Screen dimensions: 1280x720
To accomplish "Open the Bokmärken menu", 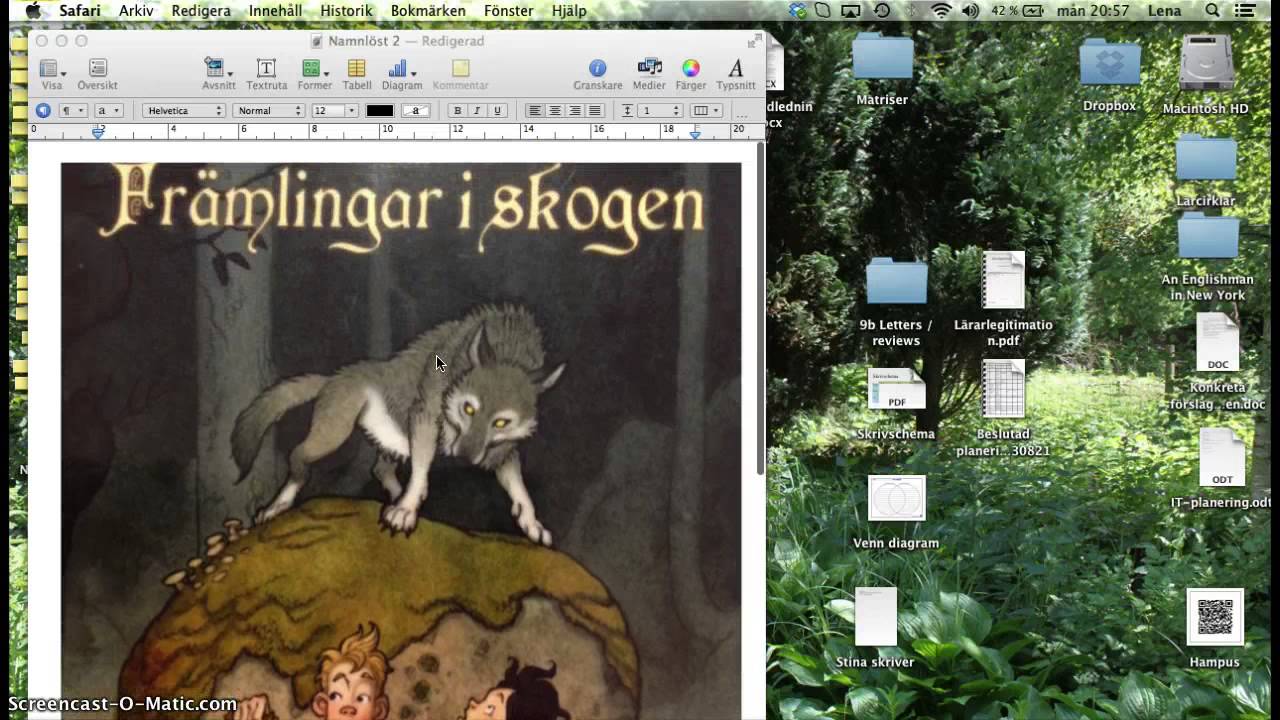I will pos(428,11).
